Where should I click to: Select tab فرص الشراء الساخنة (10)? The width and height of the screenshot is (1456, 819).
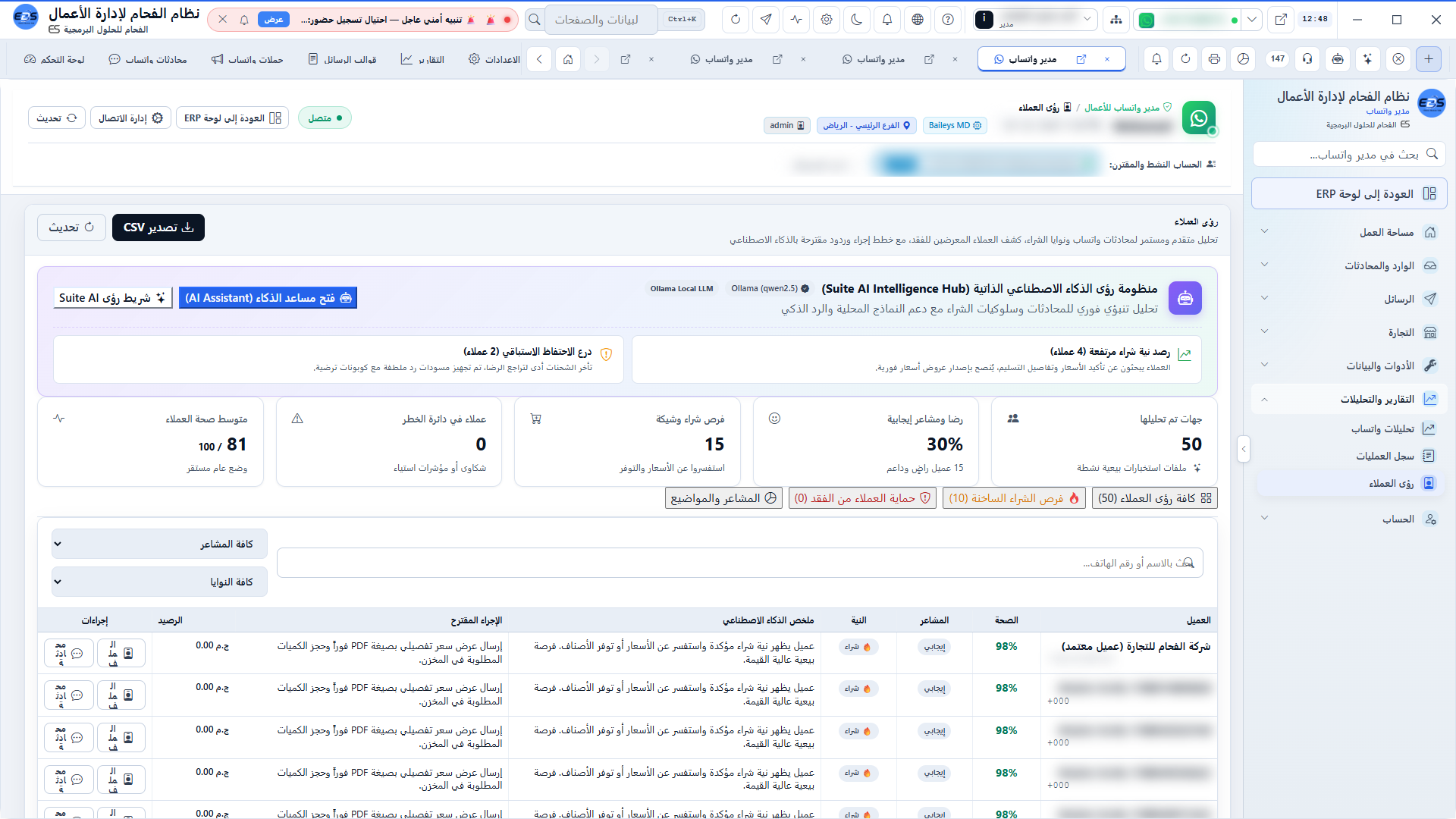(1014, 498)
